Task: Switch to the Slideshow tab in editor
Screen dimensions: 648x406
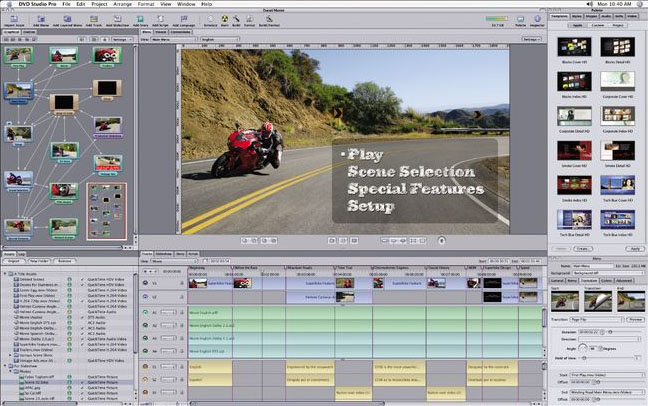Action: pos(164,254)
